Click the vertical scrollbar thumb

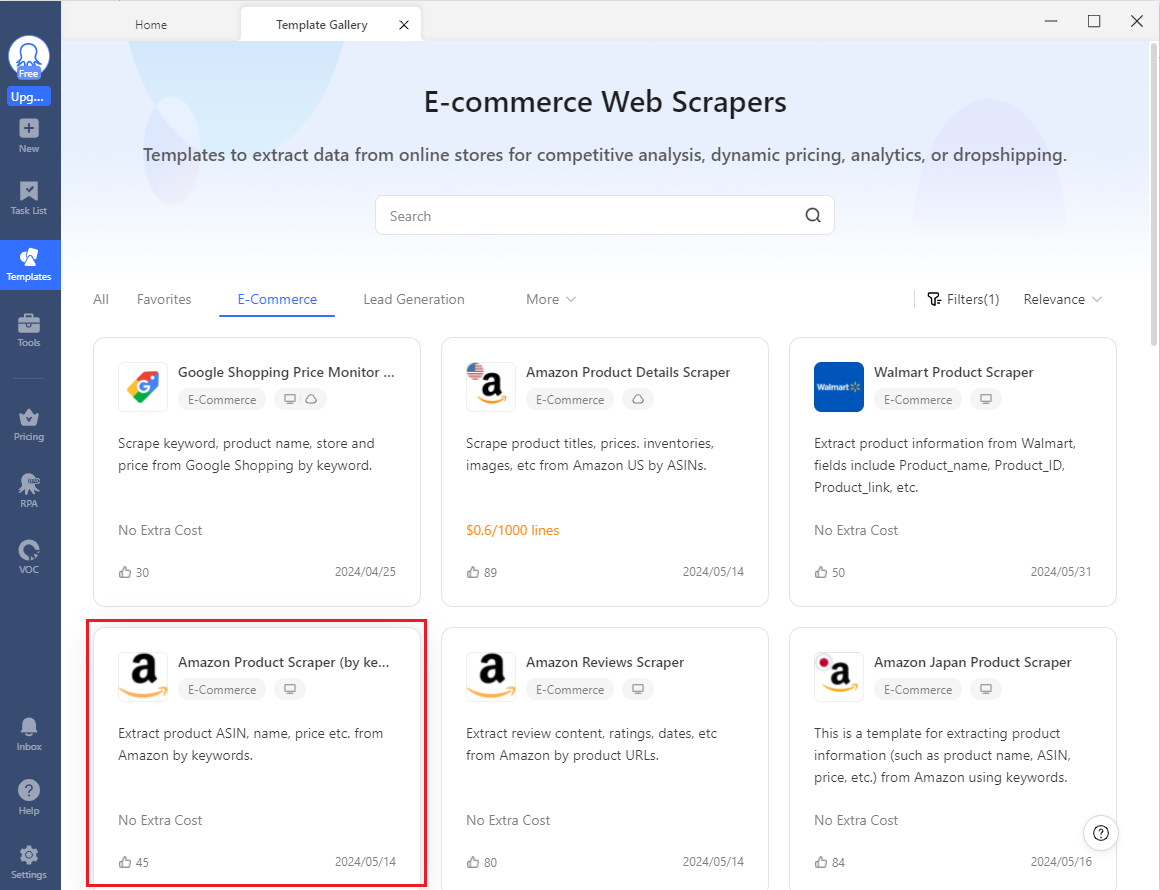pyautogui.click(x=1154, y=194)
